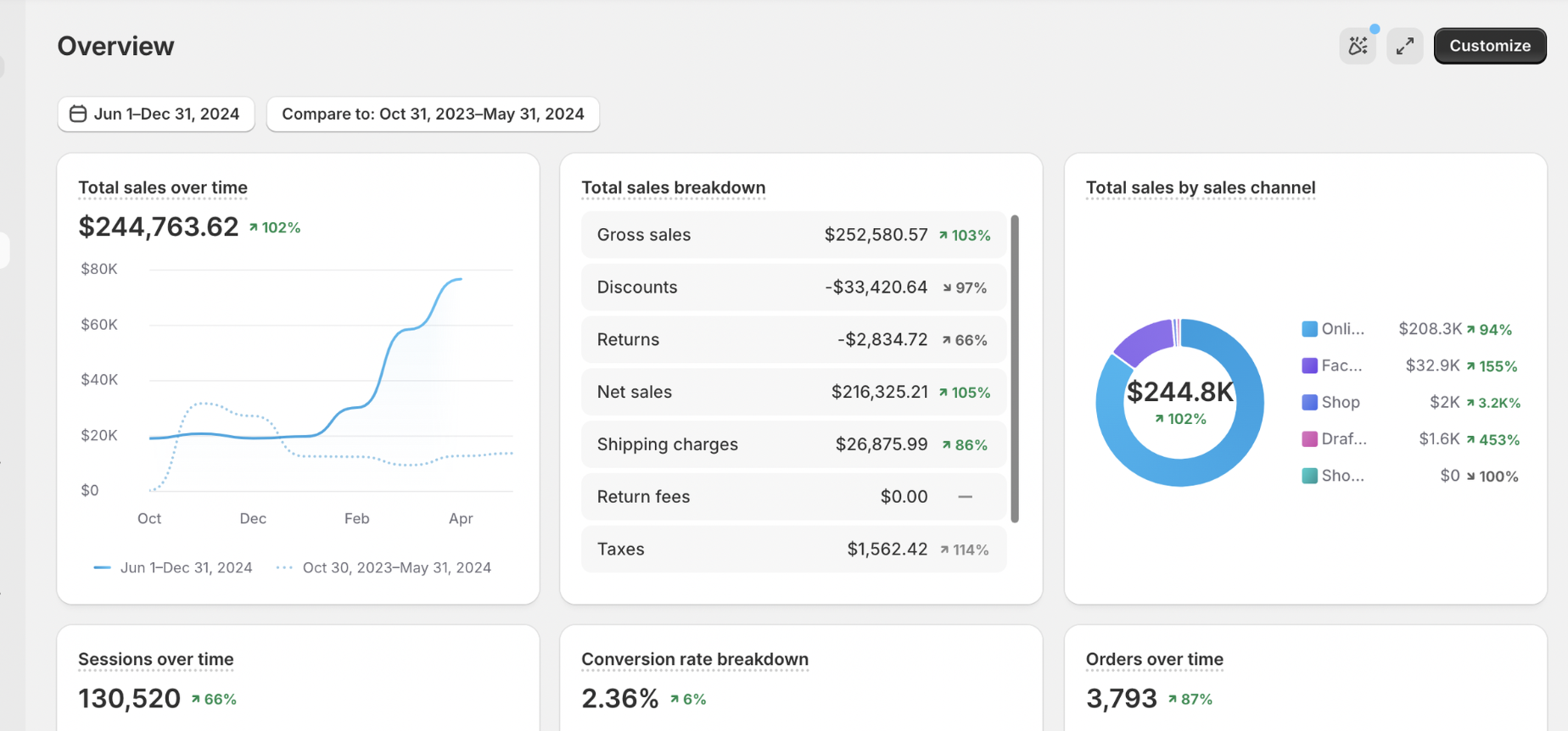Click the $0 channel value
The image size is (1568, 731).
pyautogui.click(x=1450, y=476)
